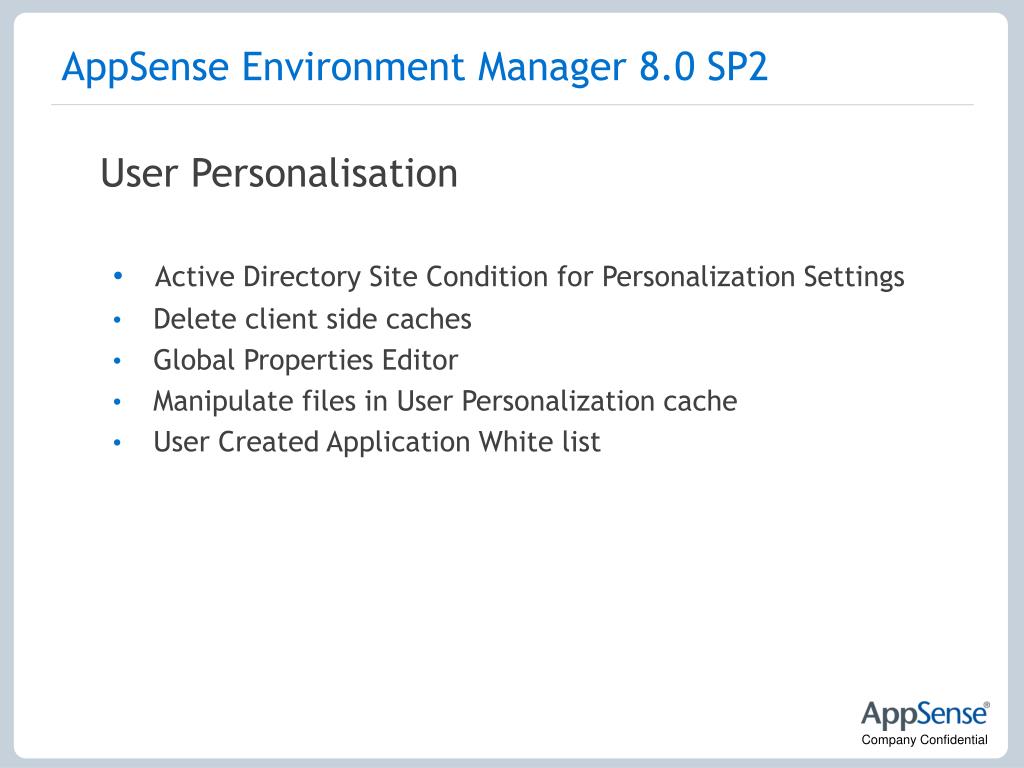This screenshot has height=768, width=1024.
Task: Click the Active Directory Site Condition bullet text
Action: click(x=530, y=277)
